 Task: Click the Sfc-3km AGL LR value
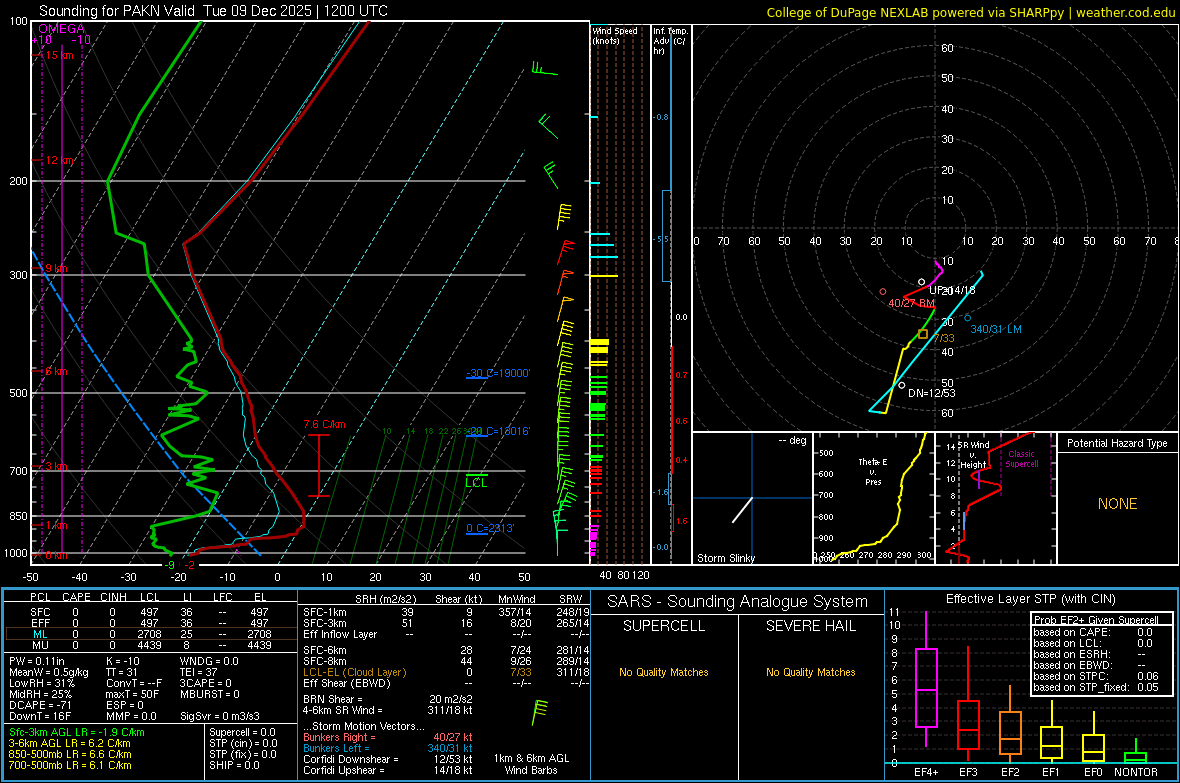[x=77, y=732]
